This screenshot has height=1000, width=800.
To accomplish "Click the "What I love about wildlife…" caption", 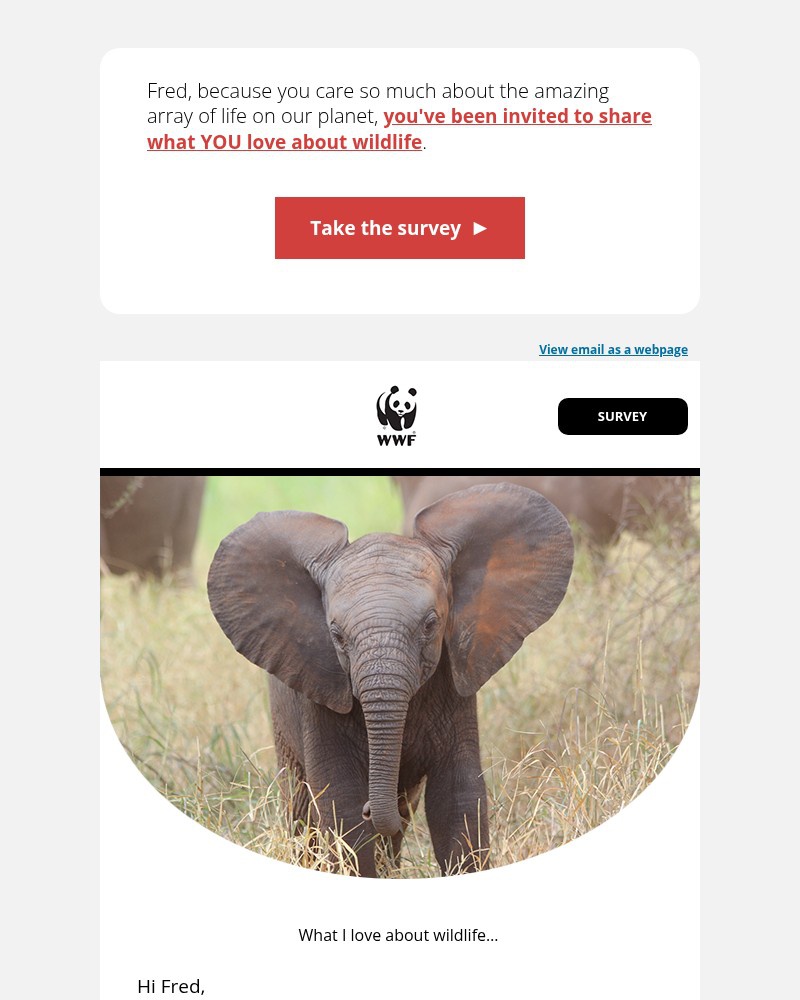I will pos(398,935).
